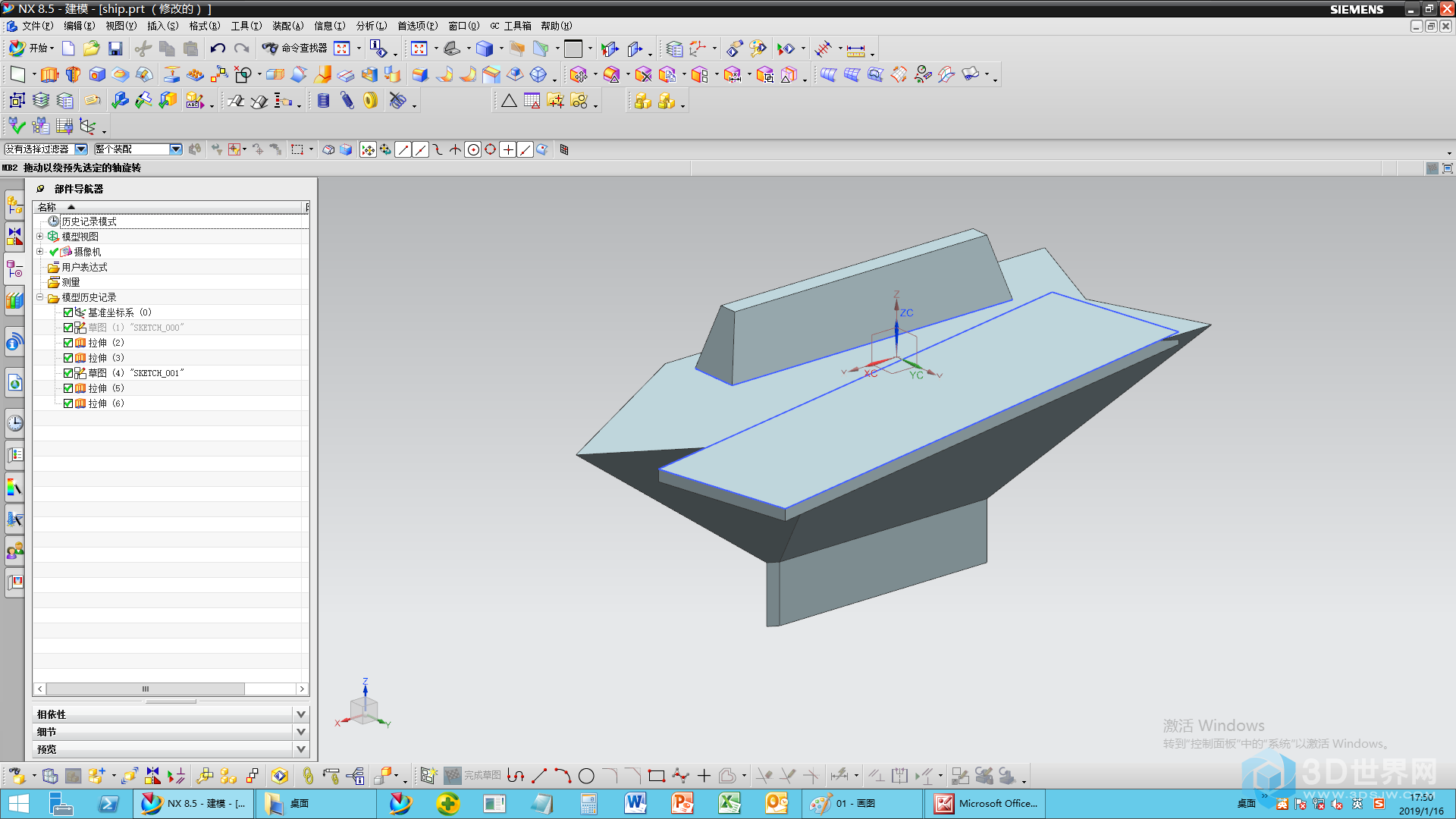The height and width of the screenshot is (819, 1456).
Task: Click the New file icon in the toolbar
Action: (x=68, y=49)
